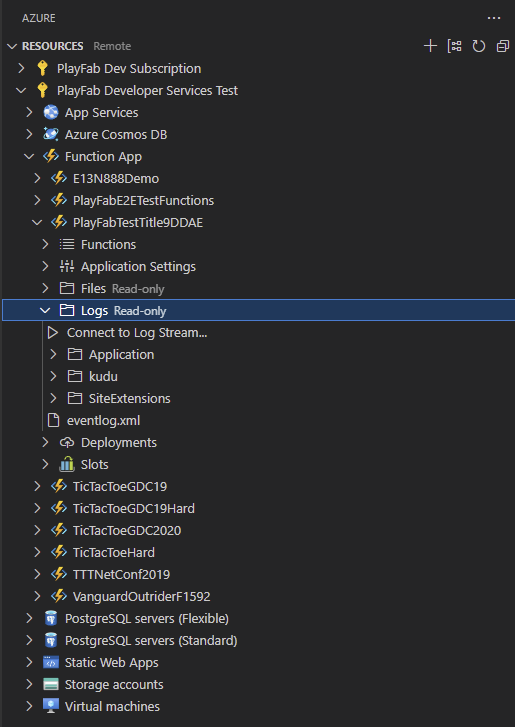515x727 pixels.
Task: Click the lightning icon beside E13N888Demo
Action: click(59, 179)
